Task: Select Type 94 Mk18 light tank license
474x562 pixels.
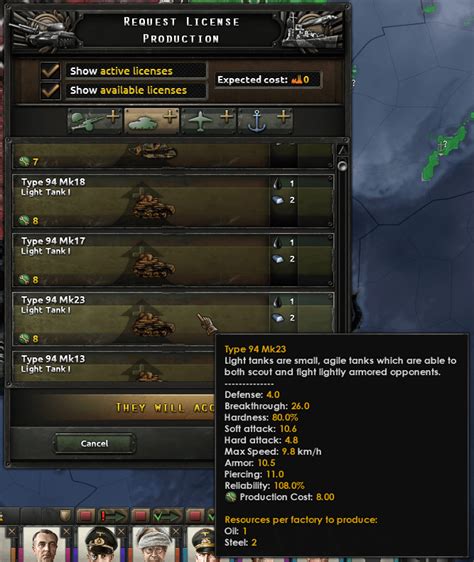Action: 173,201
